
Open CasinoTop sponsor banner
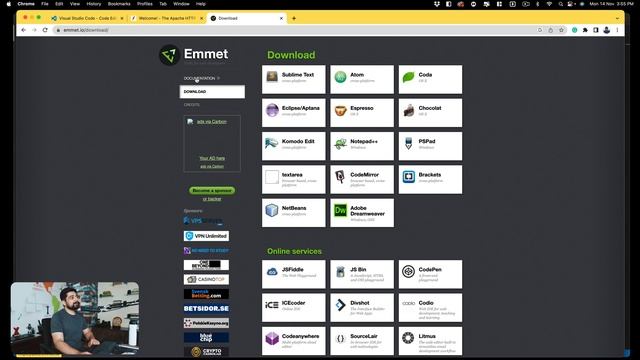pos(206,280)
